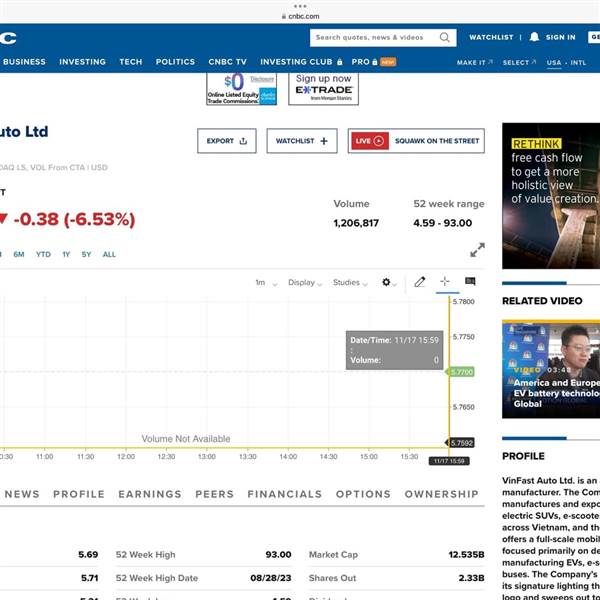Play the related EV battery video
This screenshot has width=600, height=600.
click(551, 369)
